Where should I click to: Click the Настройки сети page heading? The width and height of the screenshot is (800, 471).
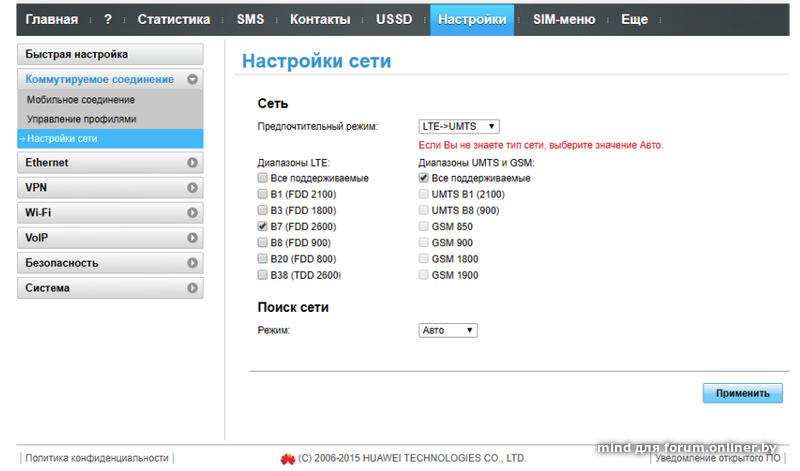(x=316, y=61)
